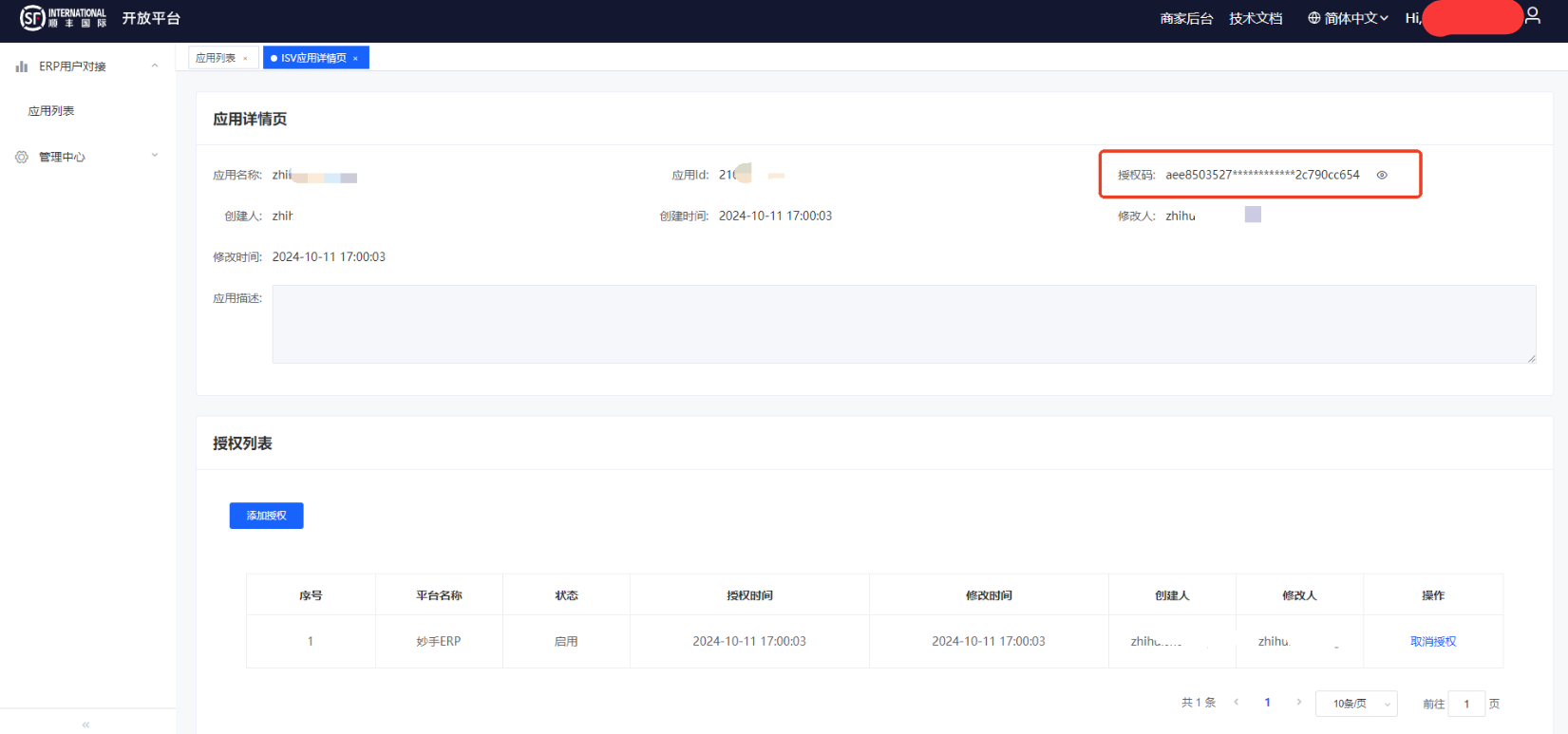Image resolution: width=1568 pixels, height=734 pixels.
Task: Click the 添加授权 button
Action: [266, 516]
